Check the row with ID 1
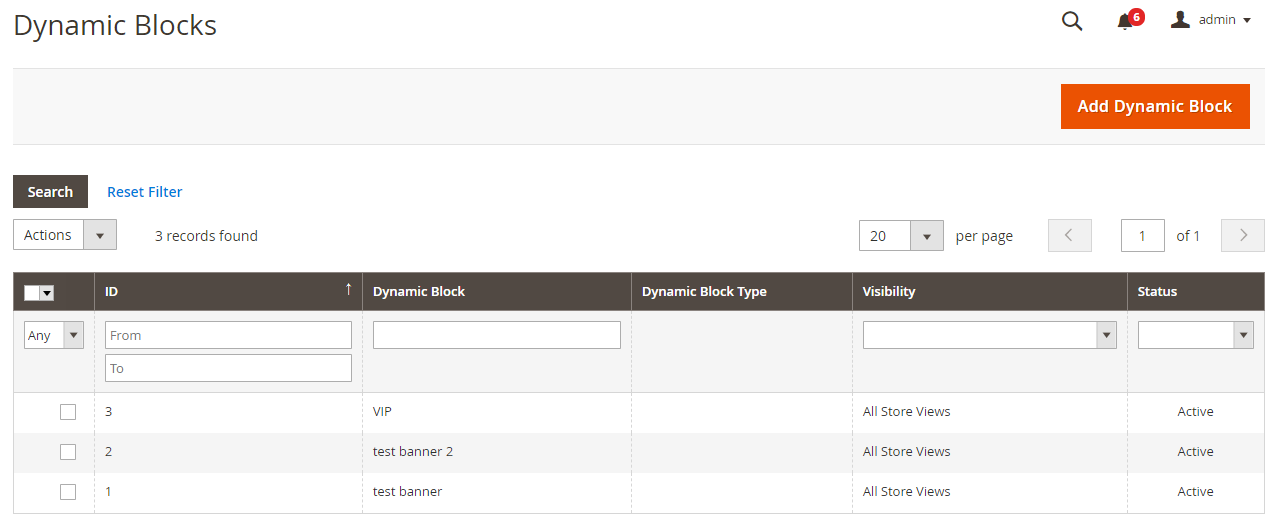This screenshot has height=529, width=1276. pyautogui.click(x=68, y=492)
